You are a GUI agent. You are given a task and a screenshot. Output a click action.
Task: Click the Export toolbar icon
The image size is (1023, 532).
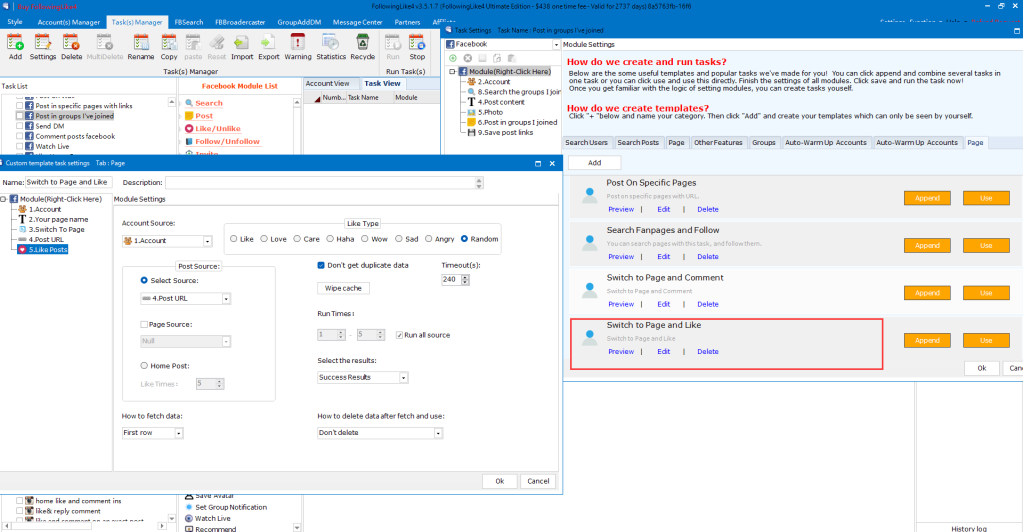pos(268,47)
